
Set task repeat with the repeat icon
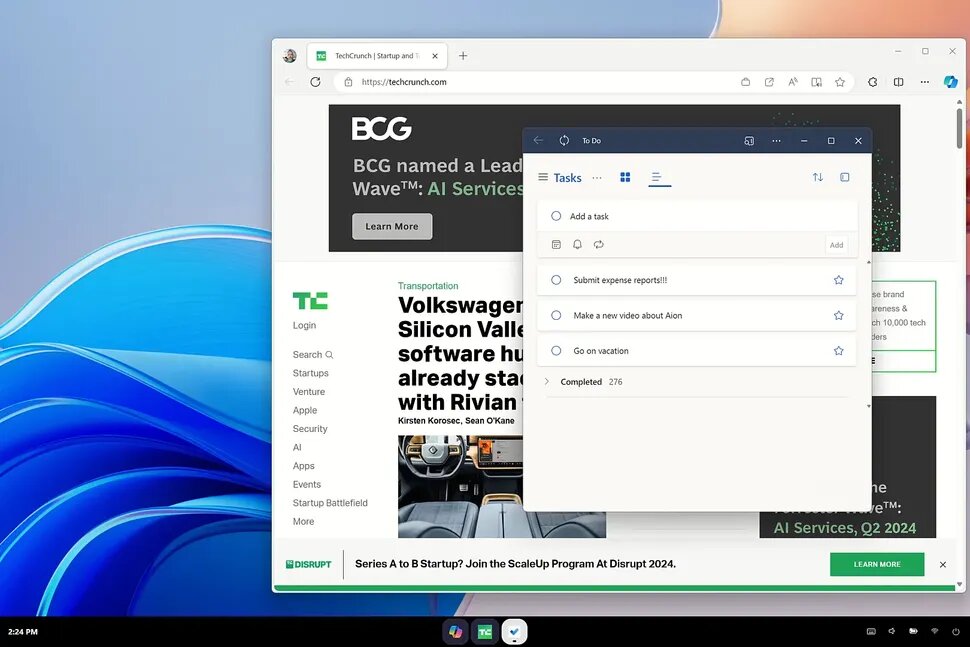598,244
